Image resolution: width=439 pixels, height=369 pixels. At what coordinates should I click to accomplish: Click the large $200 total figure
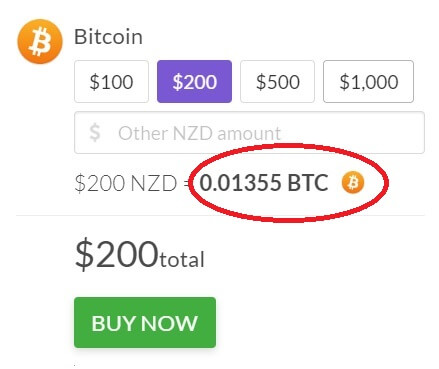[x=116, y=254]
